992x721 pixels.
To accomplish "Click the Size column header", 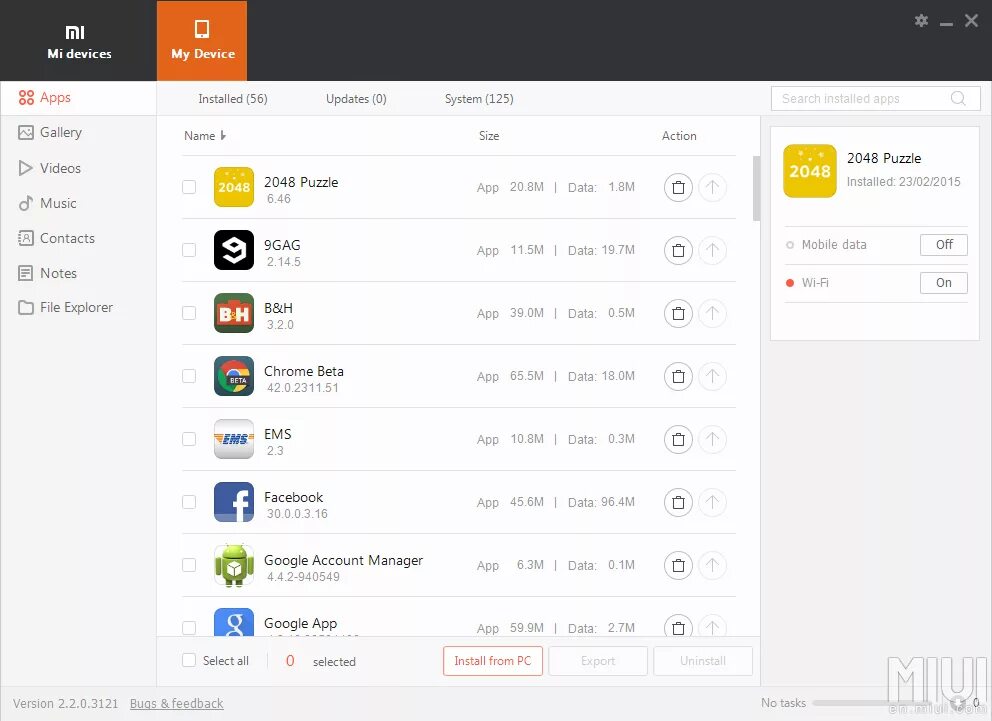I will click(x=489, y=135).
